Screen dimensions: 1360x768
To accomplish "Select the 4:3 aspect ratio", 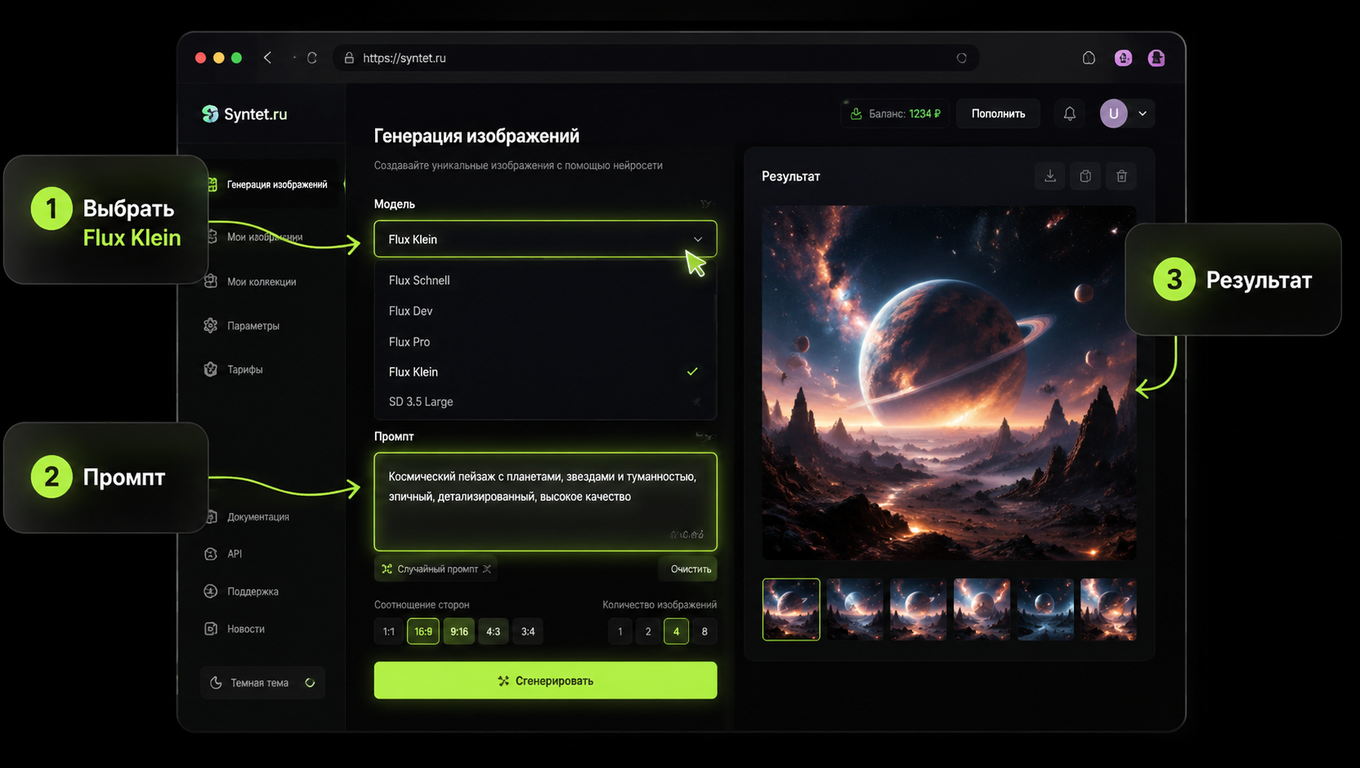I will click(x=493, y=631).
